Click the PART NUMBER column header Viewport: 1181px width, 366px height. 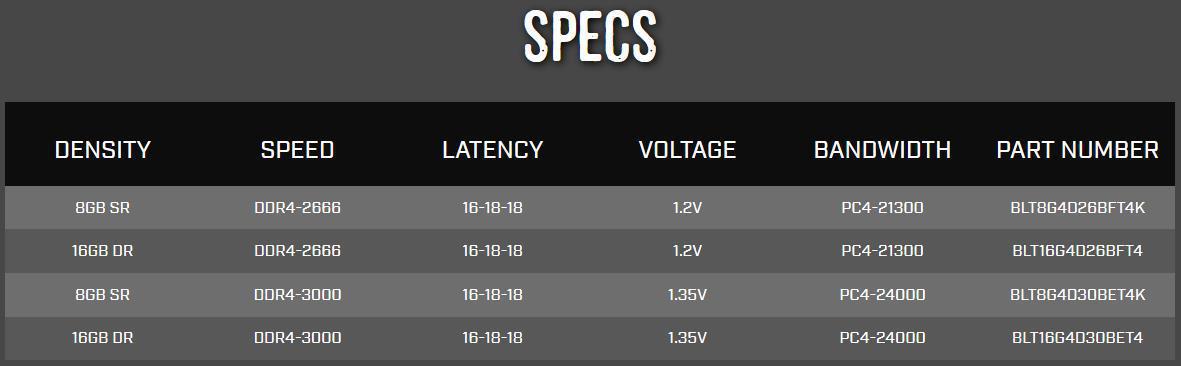pos(1077,150)
